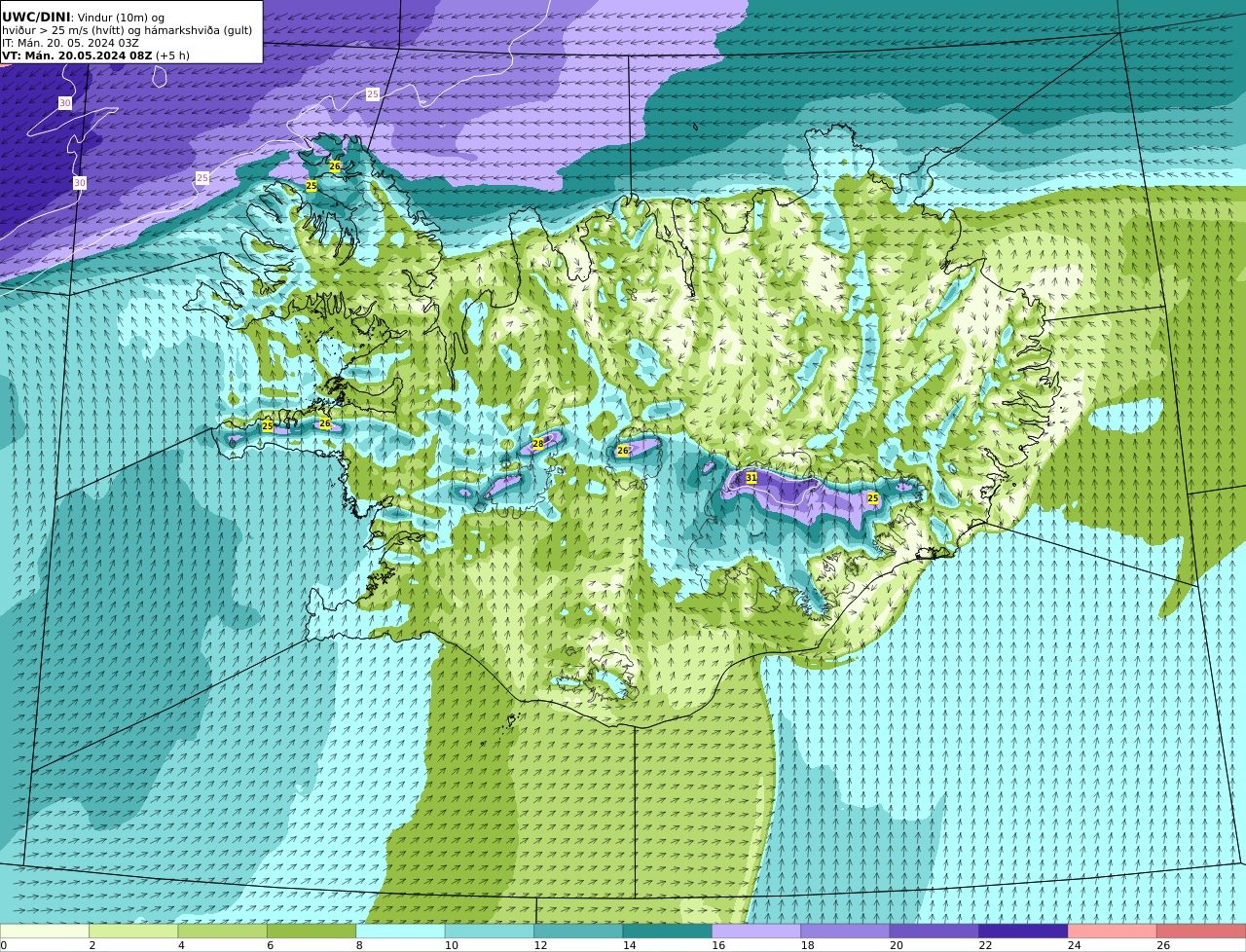Image resolution: width=1246 pixels, height=952 pixels.
Task: Click legend tick label "10"
Action: click(452, 945)
